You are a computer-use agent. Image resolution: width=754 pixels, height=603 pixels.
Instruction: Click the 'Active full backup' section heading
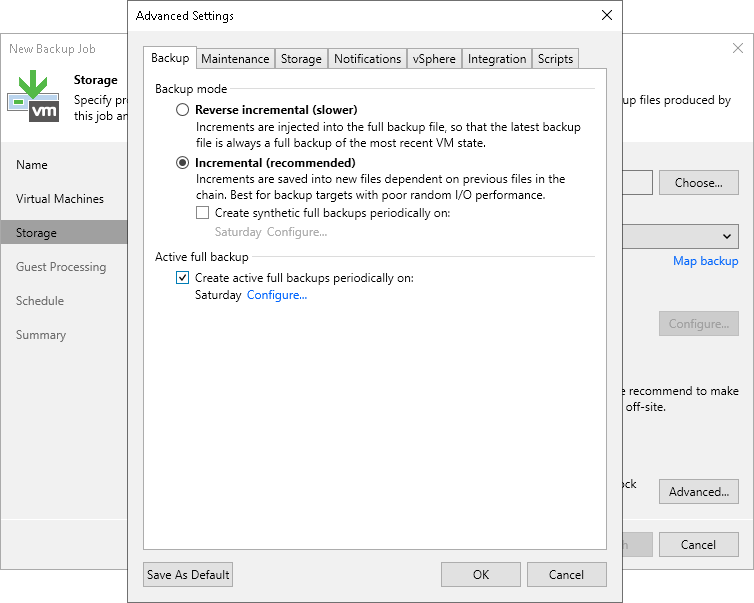[x=201, y=257]
